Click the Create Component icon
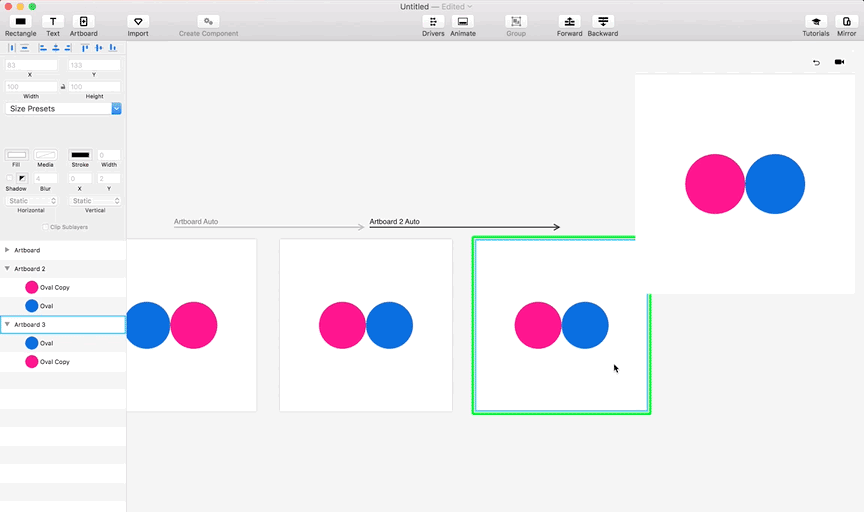The height and width of the screenshot is (512, 864). (x=208, y=21)
